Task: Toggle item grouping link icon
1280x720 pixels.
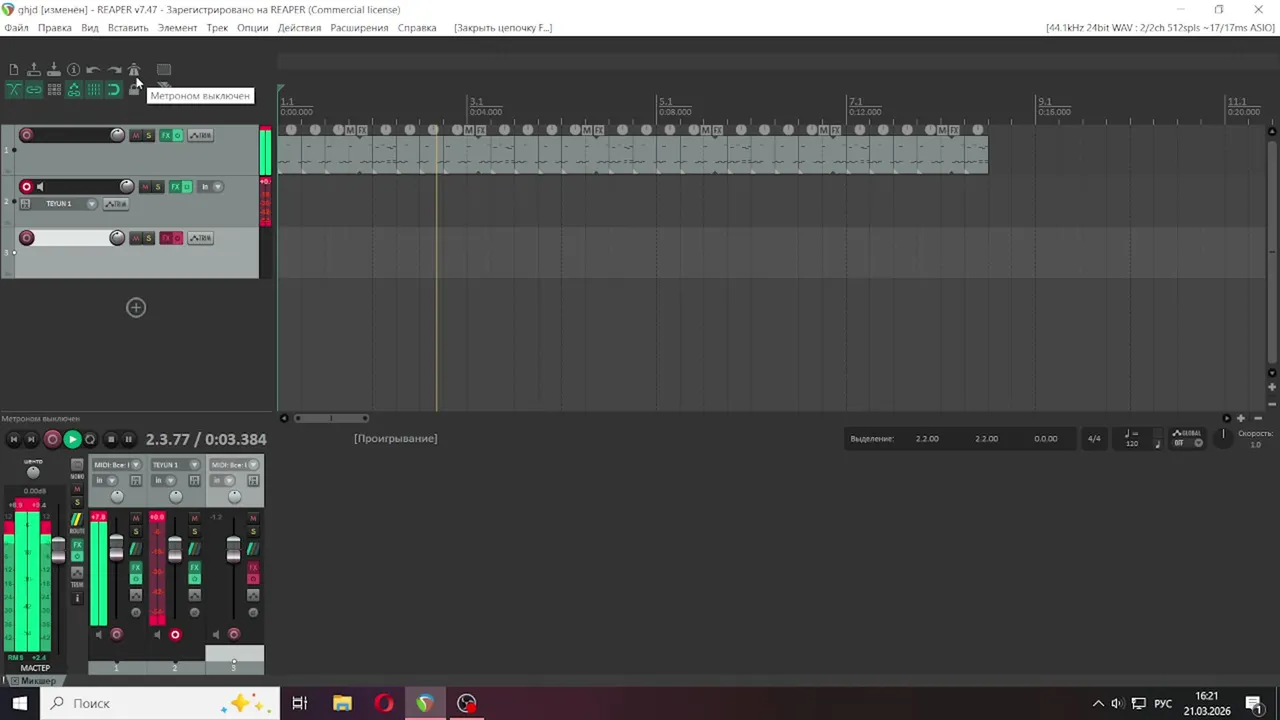Action: [34, 89]
